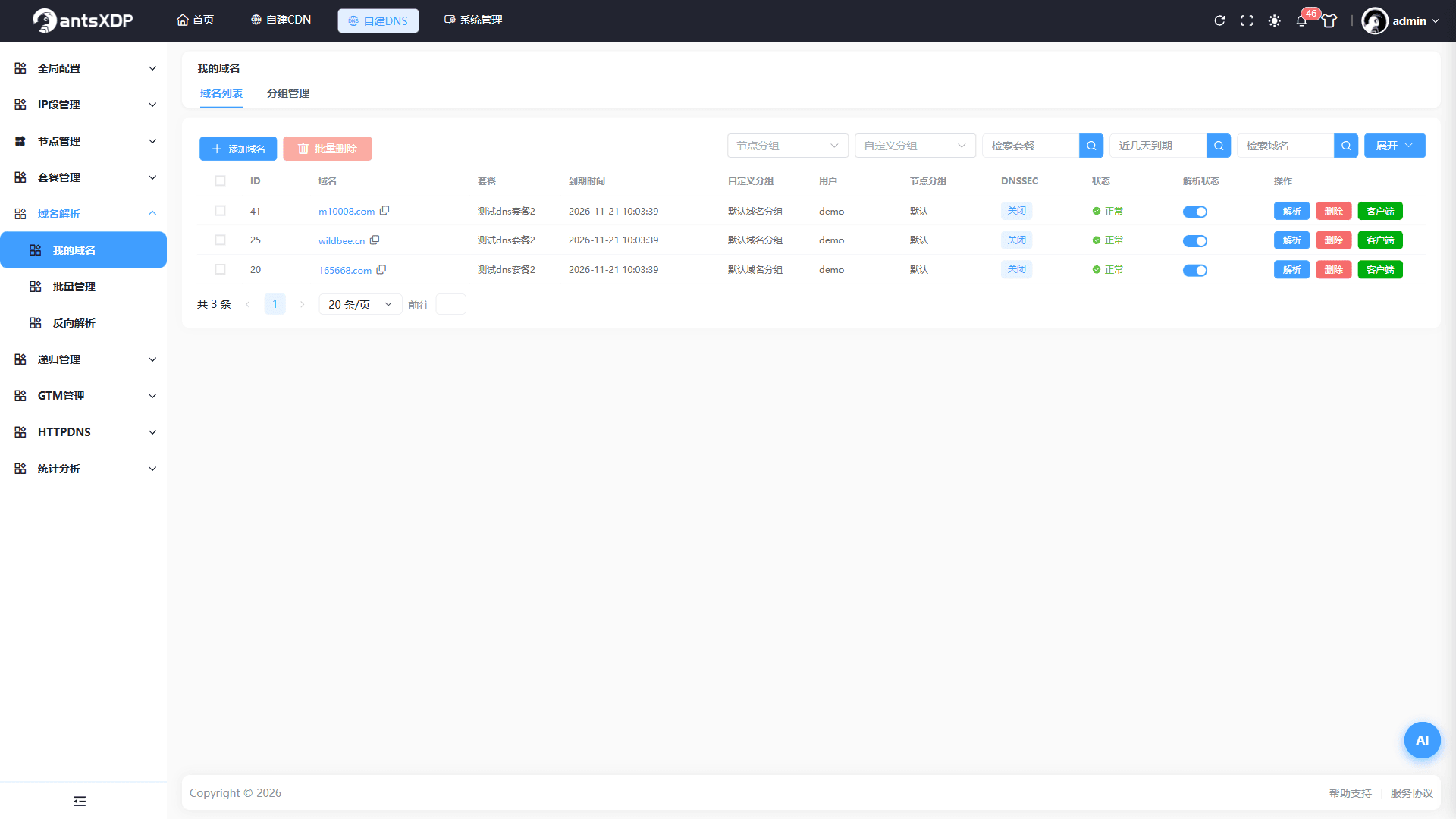This screenshot has height=819, width=1456.
Task: Expand filters with 展开 button
Action: 1395,146
